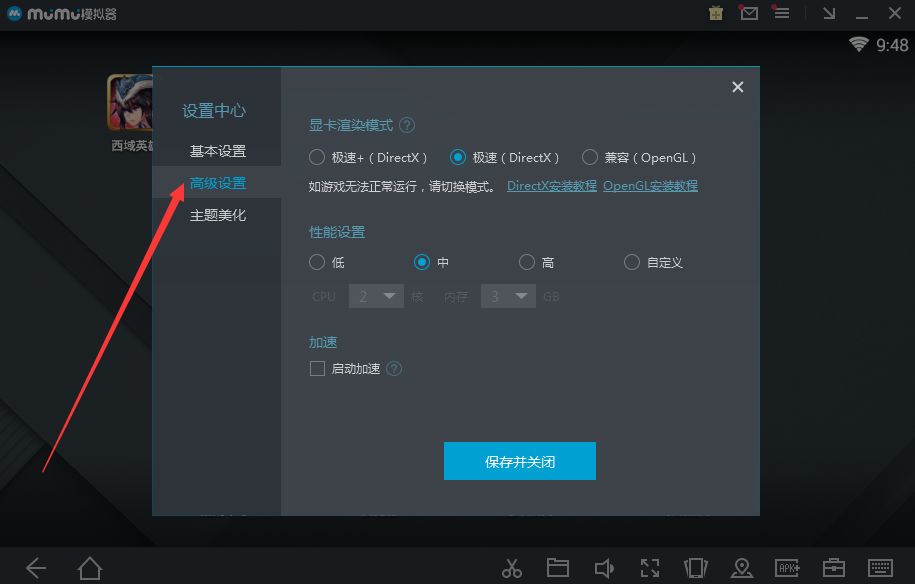Open the message inbox icon in the title bar

point(749,13)
